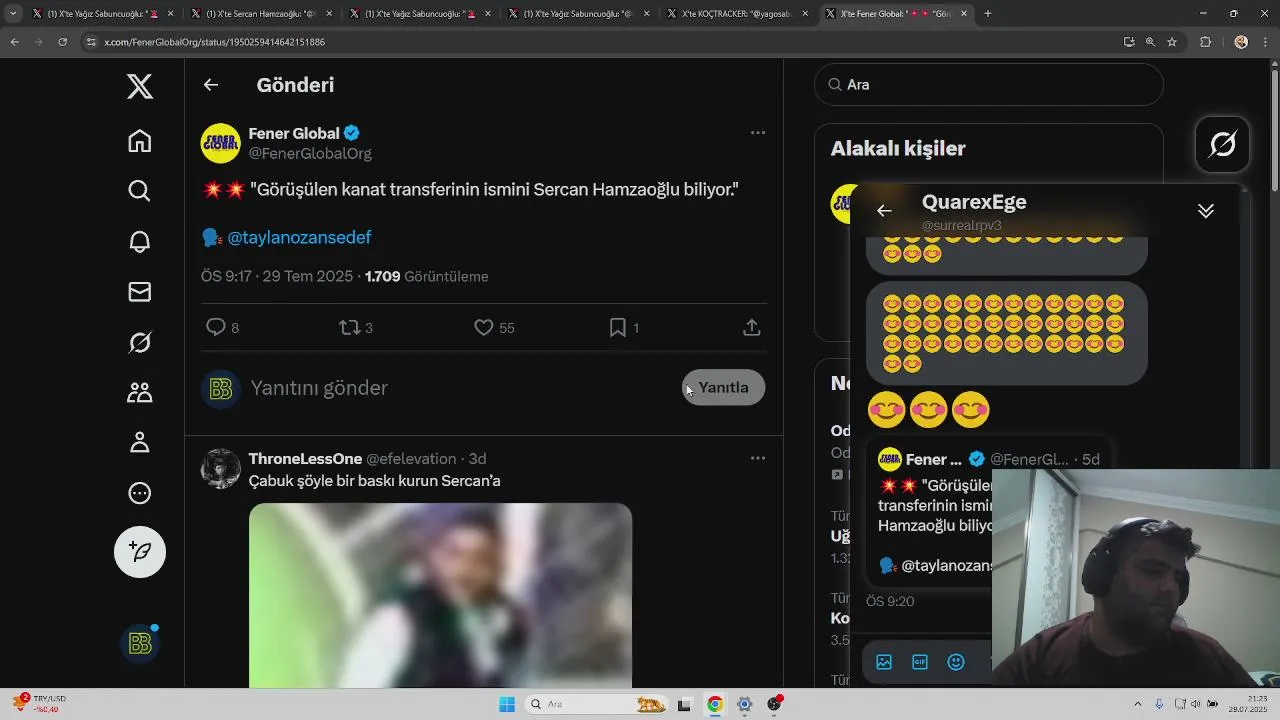Reload the page
The image size is (1280, 720).
coord(62,42)
